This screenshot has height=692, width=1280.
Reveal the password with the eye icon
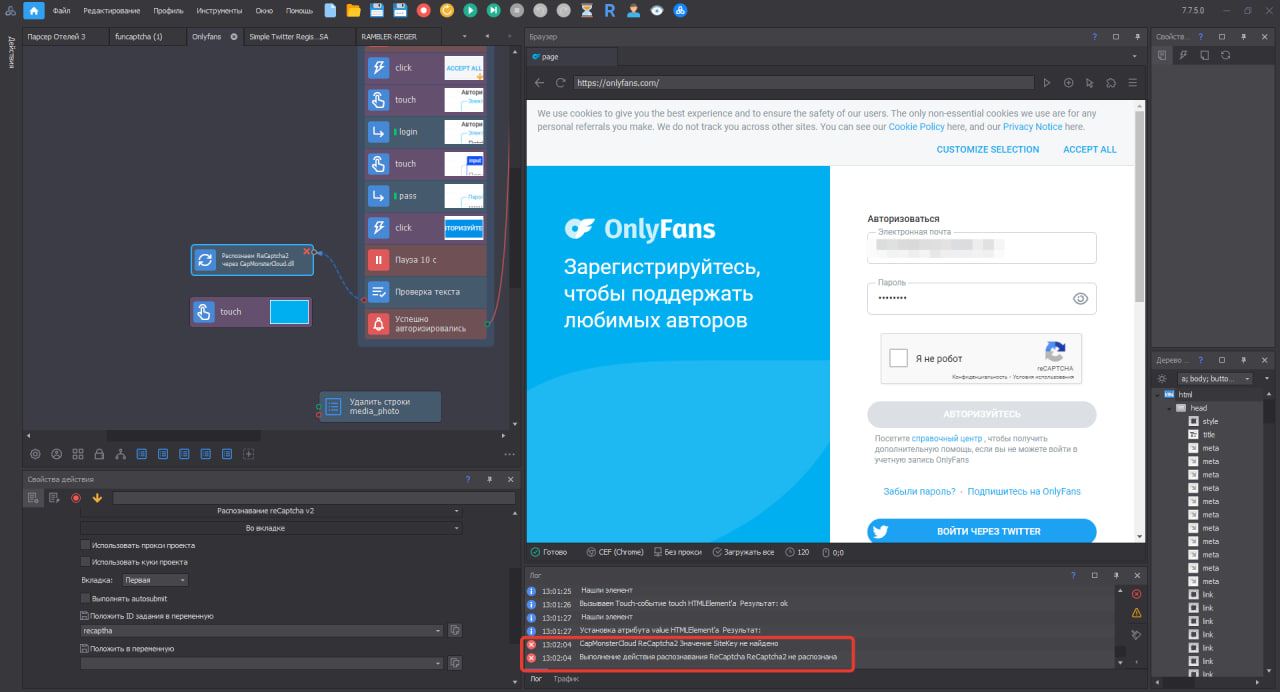pyautogui.click(x=1080, y=298)
